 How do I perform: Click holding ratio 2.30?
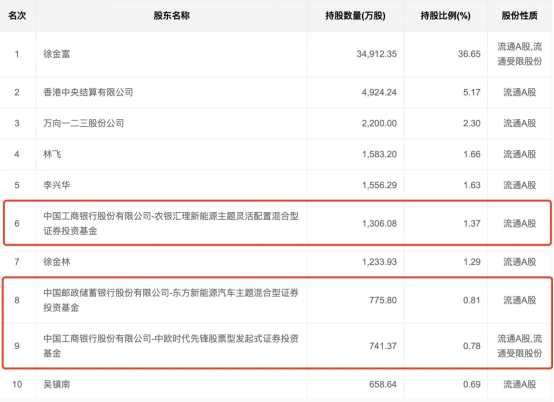(x=472, y=123)
